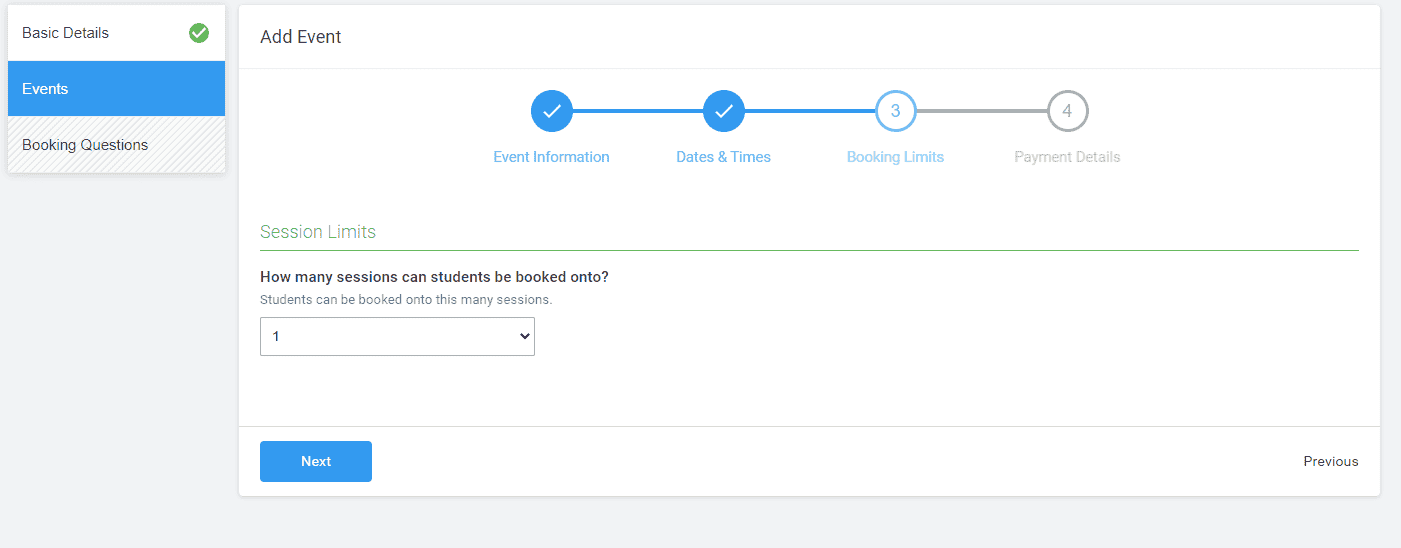Select step 3 Booking Limits circle
The image size is (1401, 548).
(895, 111)
